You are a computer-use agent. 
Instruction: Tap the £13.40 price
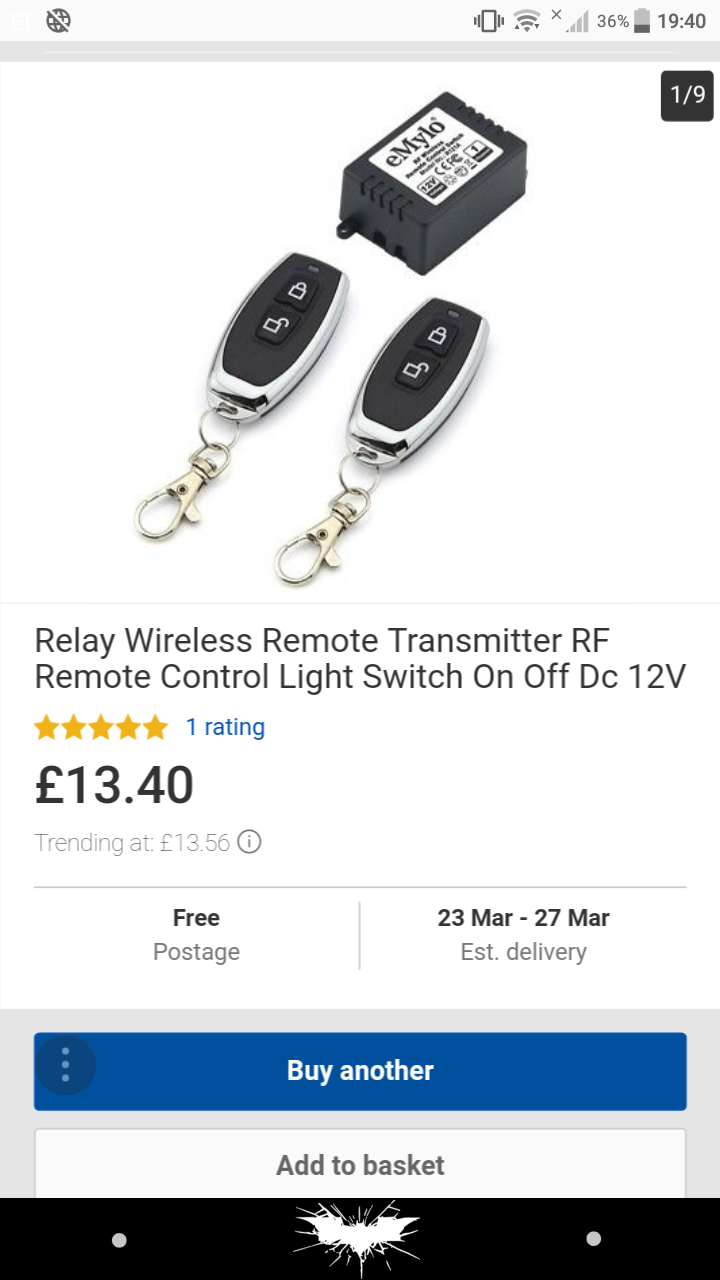114,785
